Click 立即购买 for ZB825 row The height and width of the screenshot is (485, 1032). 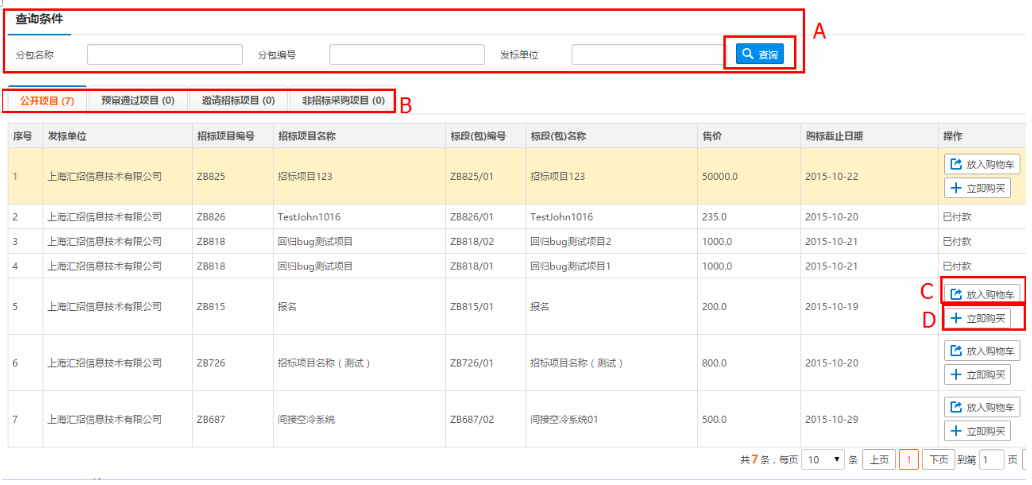pos(976,188)
